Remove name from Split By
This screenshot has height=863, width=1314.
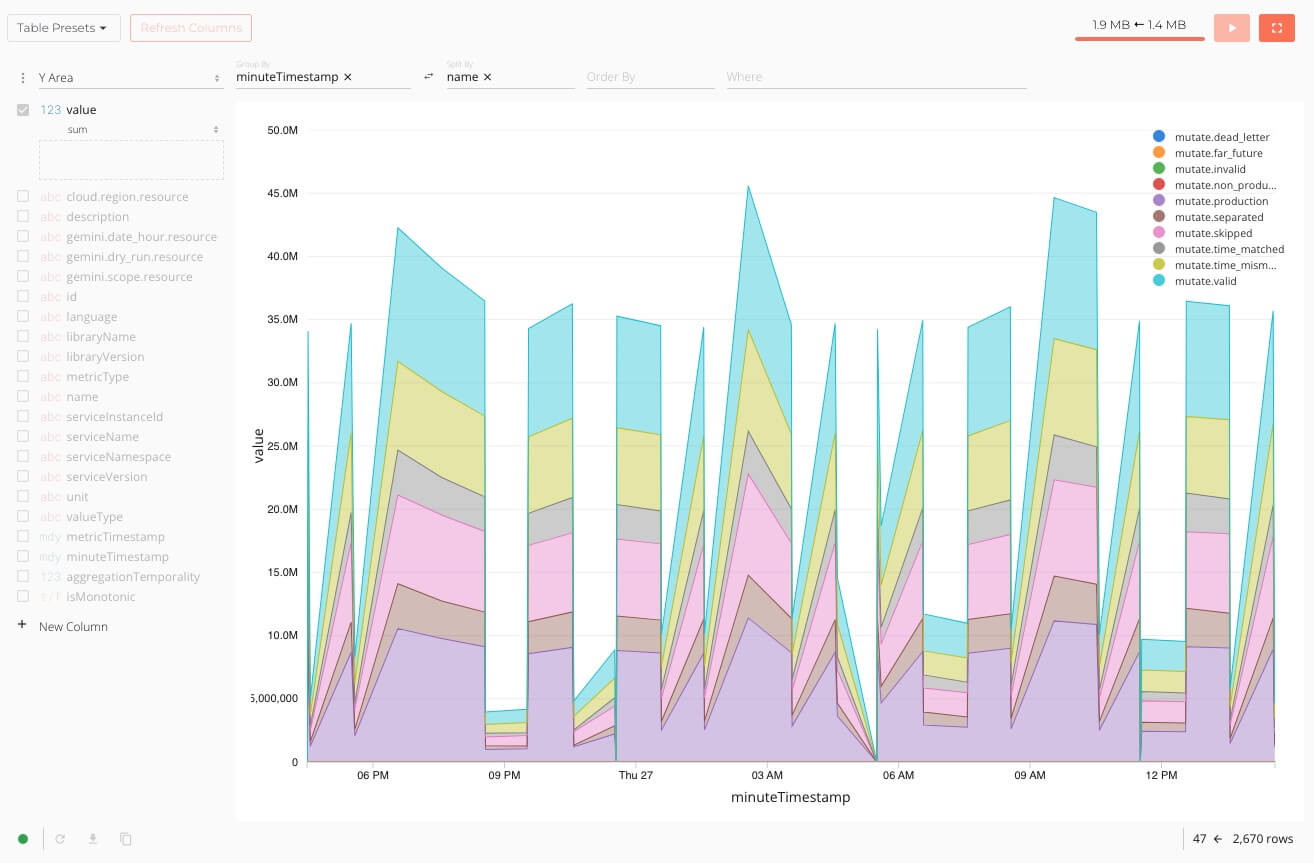pyautogui.click(x=487, y=77)
